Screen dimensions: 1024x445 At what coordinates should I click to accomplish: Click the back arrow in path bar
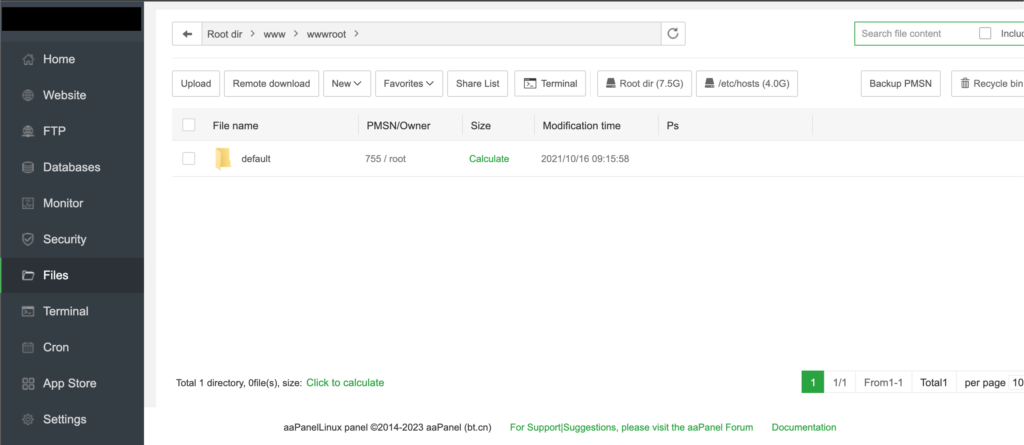(x=187, y=34)
